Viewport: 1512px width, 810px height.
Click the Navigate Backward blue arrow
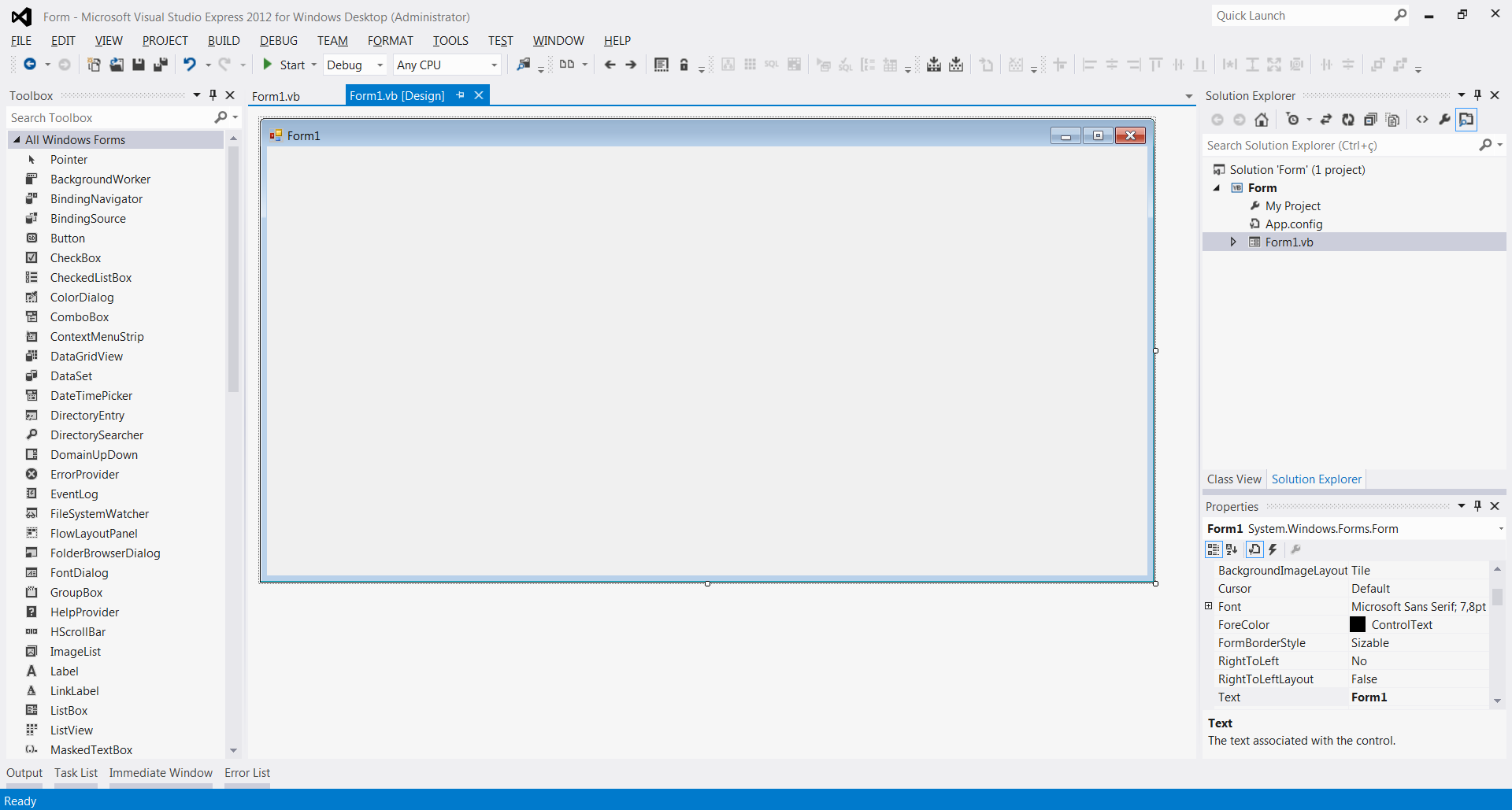(30, 65)
